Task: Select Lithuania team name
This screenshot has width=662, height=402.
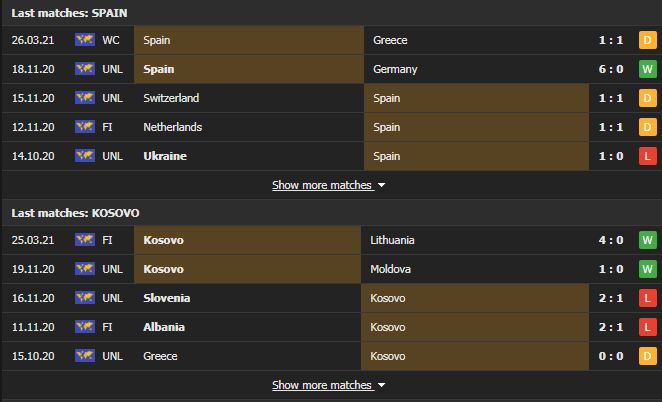Action: click(392, 240)
